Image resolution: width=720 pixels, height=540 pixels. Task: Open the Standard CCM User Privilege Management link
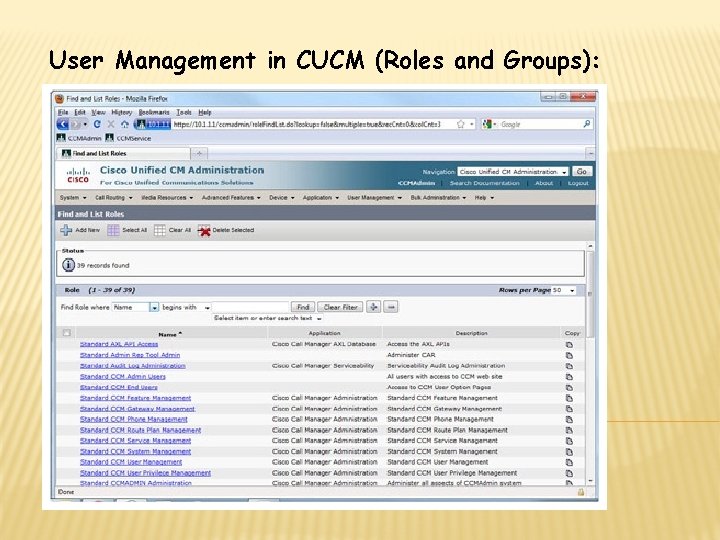point(145,473)
